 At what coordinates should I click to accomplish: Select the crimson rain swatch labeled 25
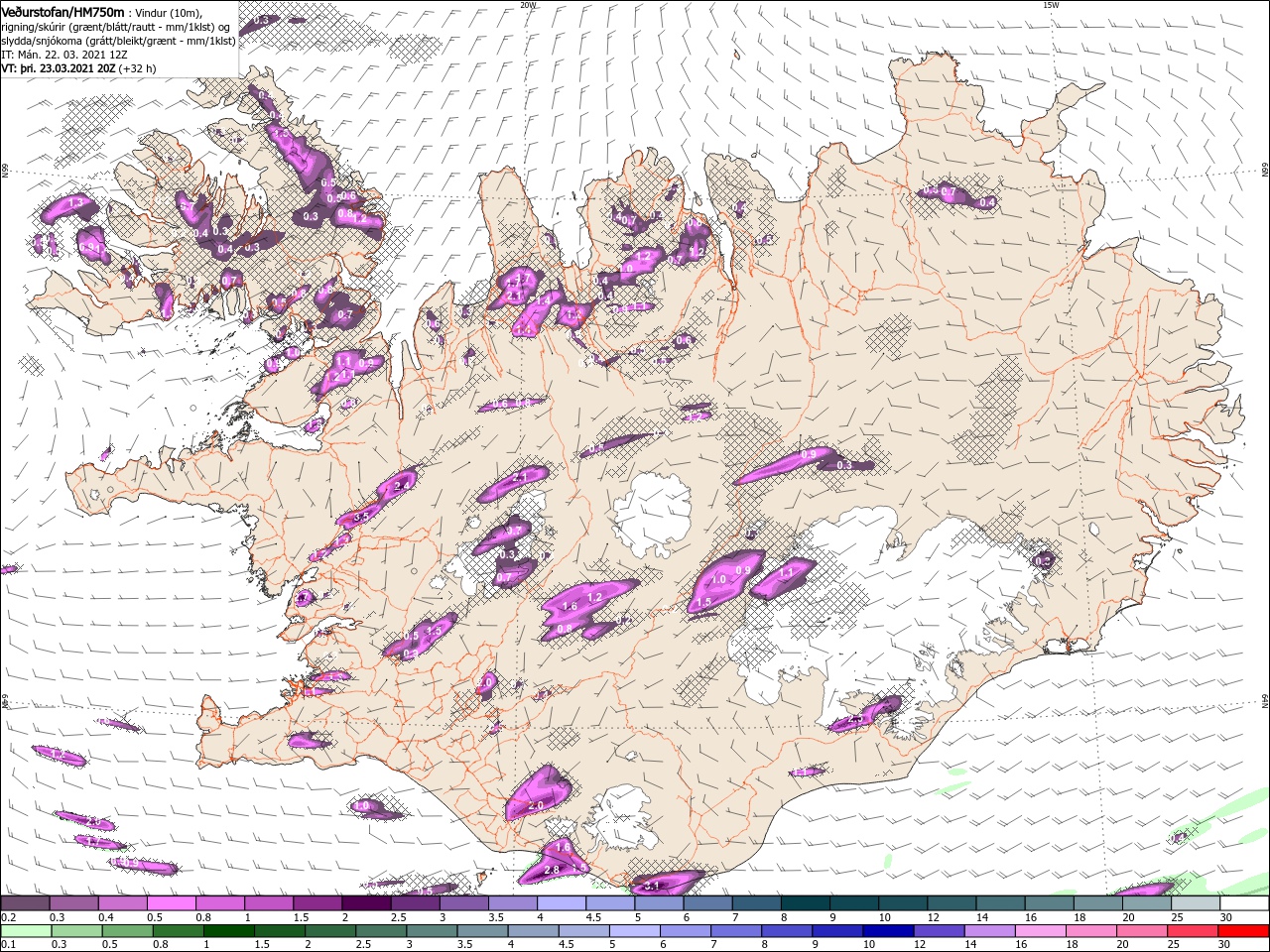pos(1193,931)
